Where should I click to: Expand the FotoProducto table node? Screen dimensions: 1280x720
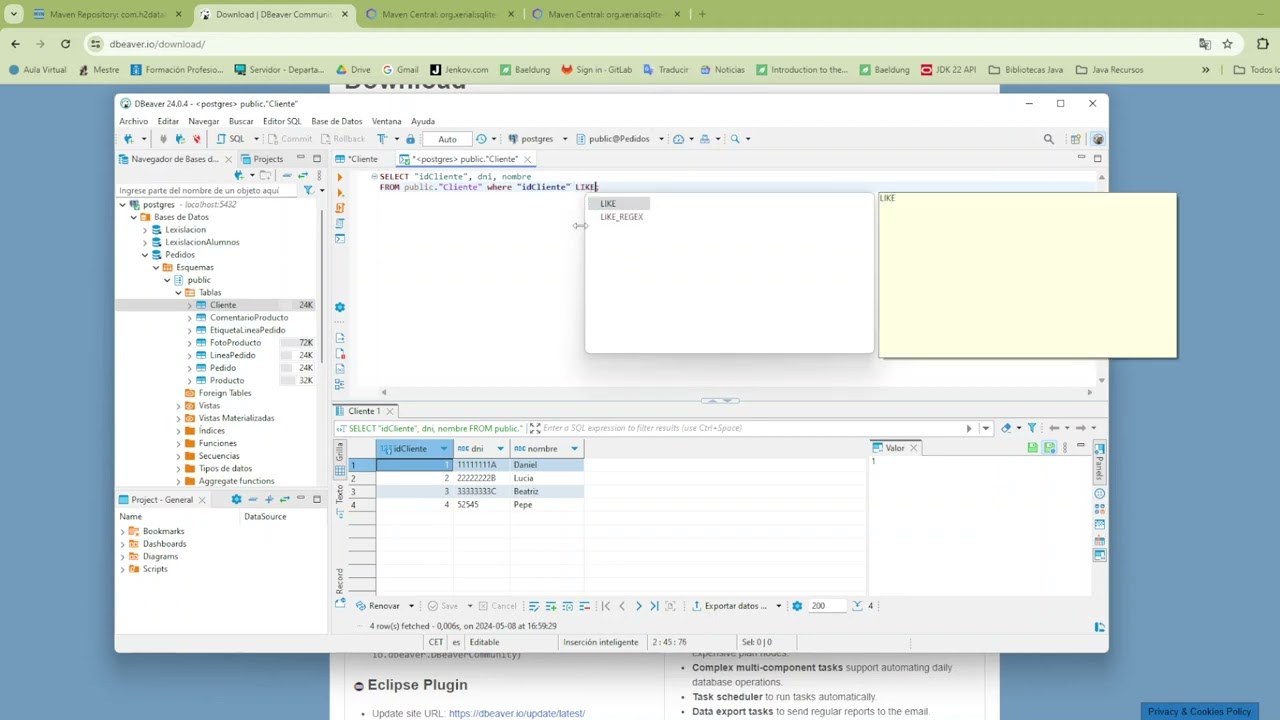tap(189, 343)
